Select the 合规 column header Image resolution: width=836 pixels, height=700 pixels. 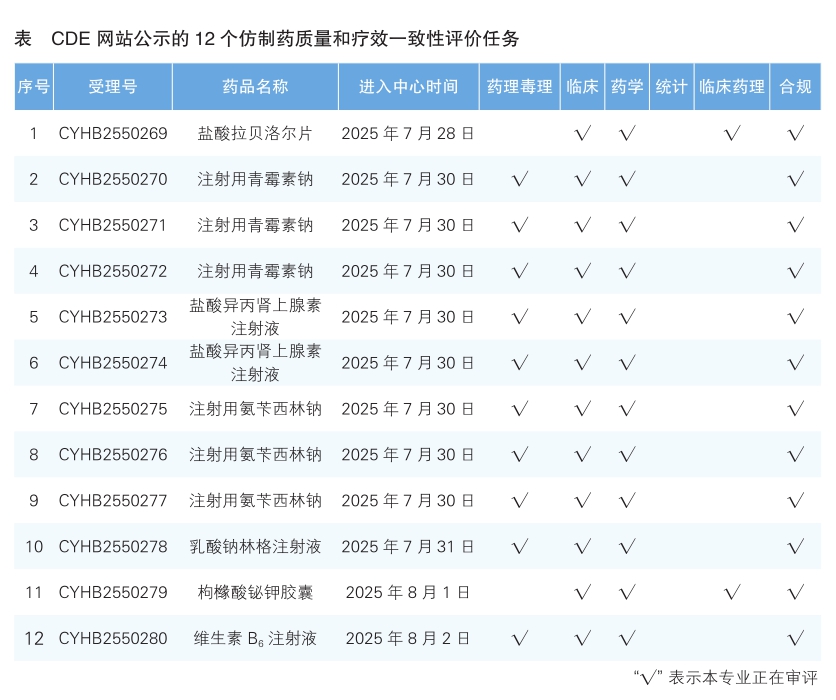796,87
